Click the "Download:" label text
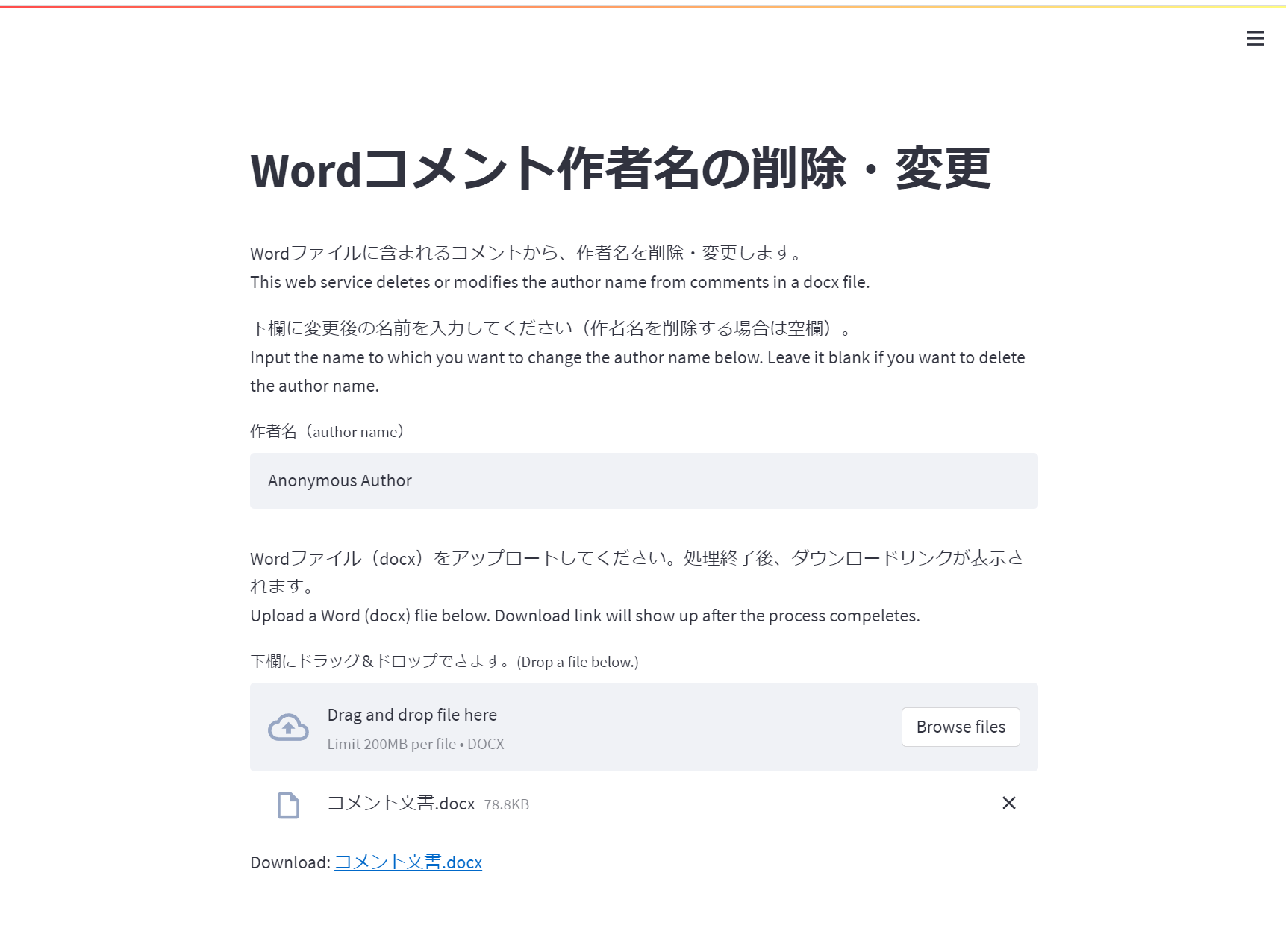This screenshot has width=1286, height=952. [290, 862]
